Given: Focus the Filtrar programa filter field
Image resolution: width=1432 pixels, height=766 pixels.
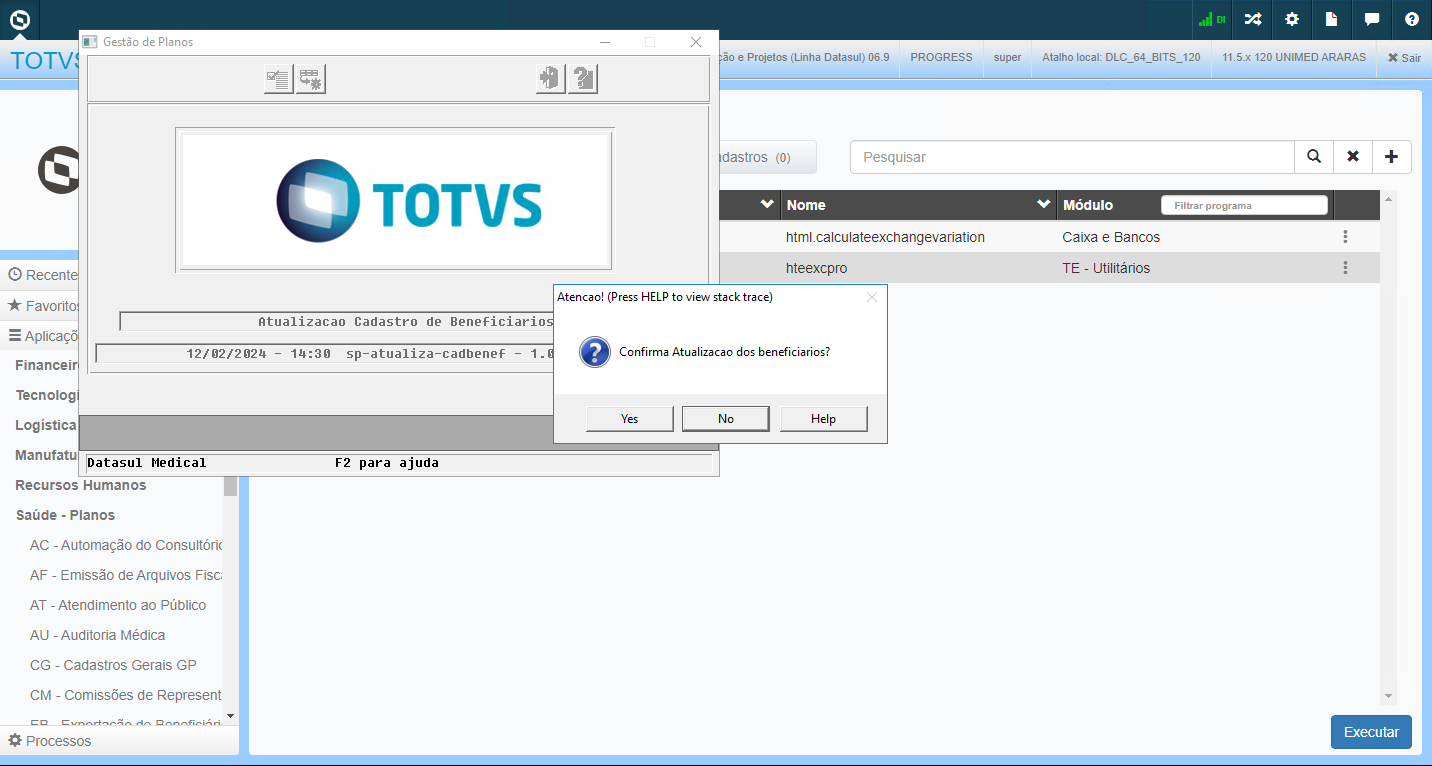Looking at the screenshot, I should (1244, 205).
